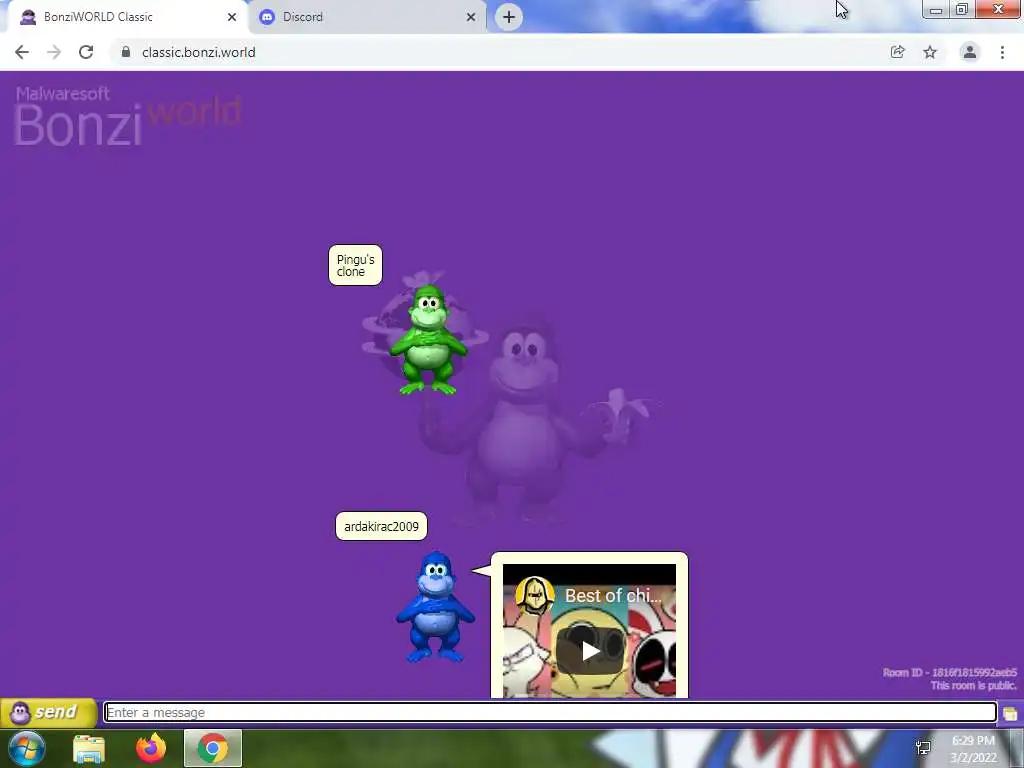
Task: Close the BonziWORLD Classic tab
Action: pos(232,17)
